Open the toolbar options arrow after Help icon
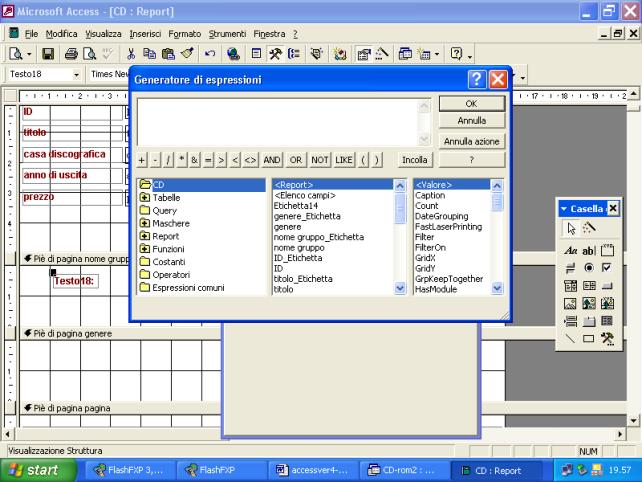The image size is (642, 482). (470, 56)
